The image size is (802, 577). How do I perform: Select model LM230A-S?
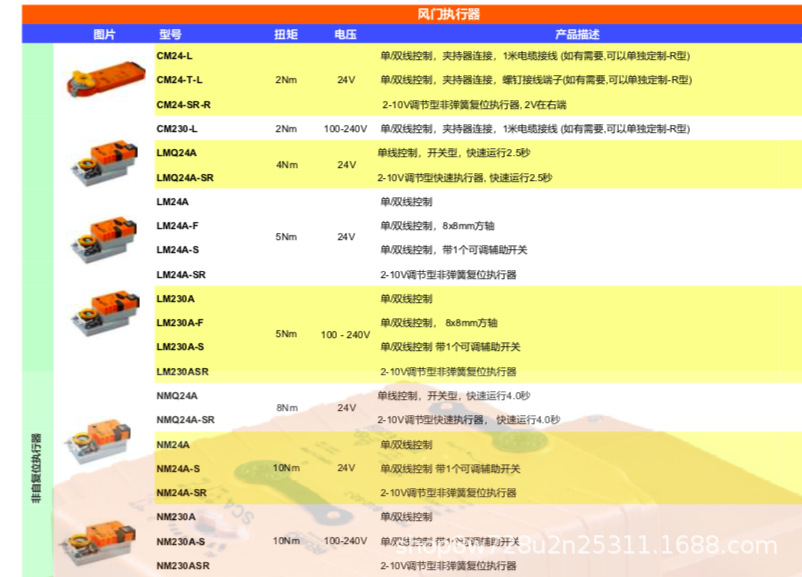tap(180, 347)
